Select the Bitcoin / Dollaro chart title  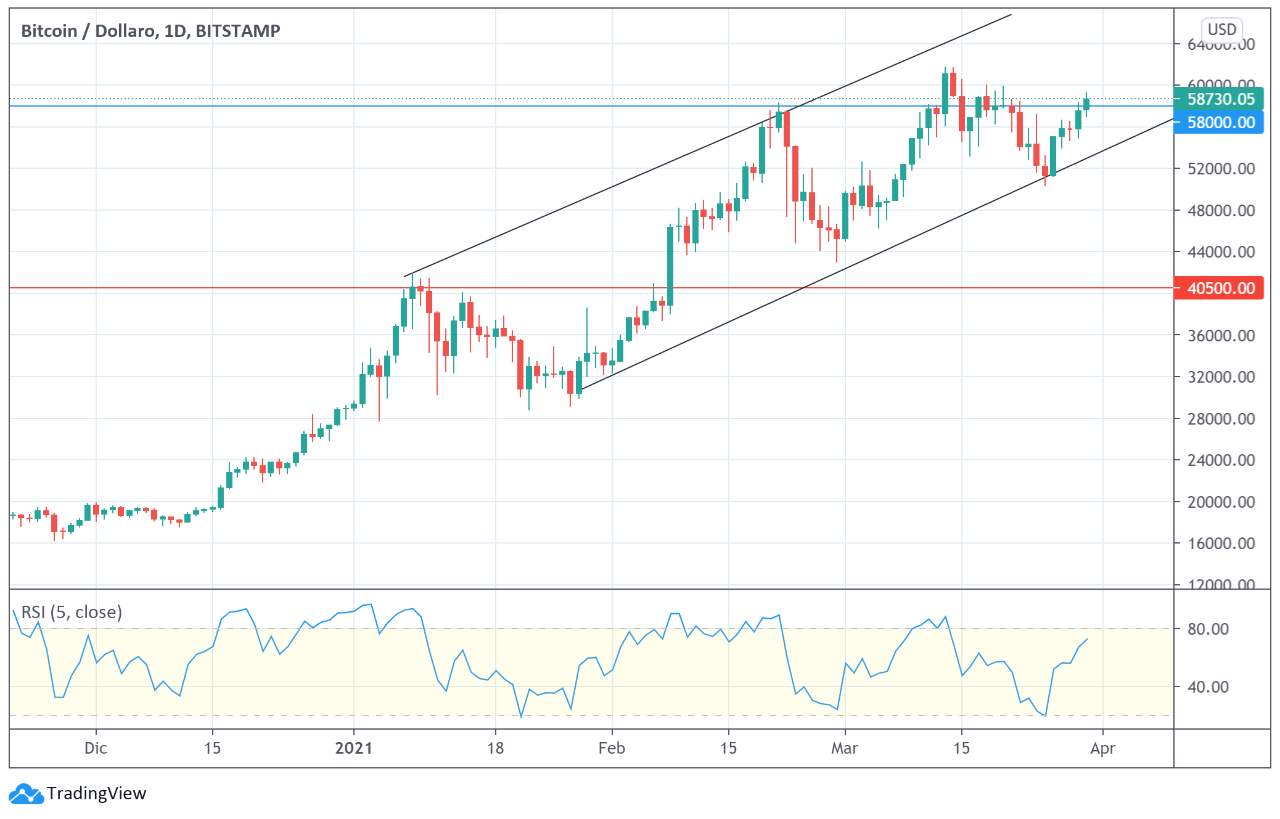[x=150, y=31]
